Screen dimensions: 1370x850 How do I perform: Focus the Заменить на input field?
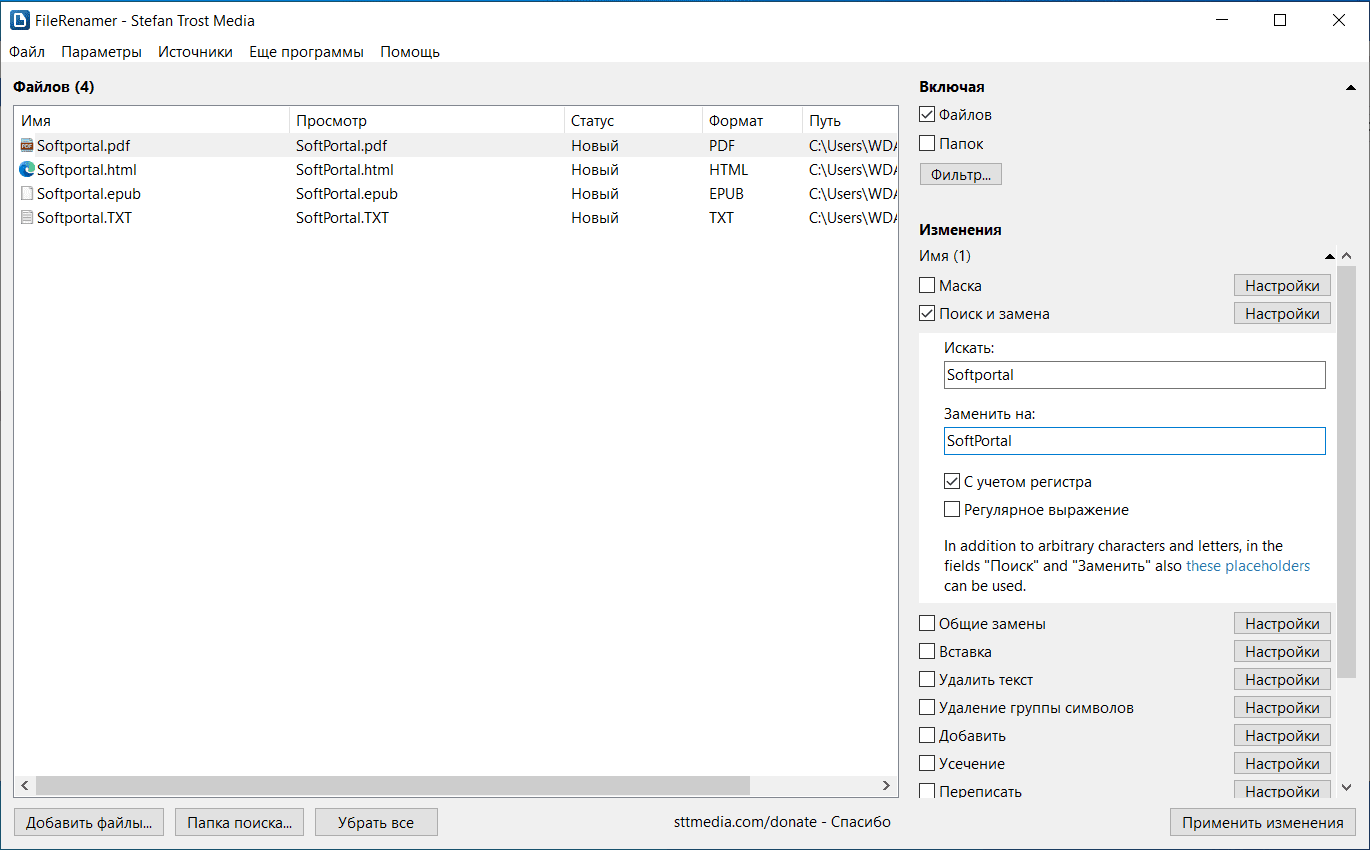(1135, 441)
